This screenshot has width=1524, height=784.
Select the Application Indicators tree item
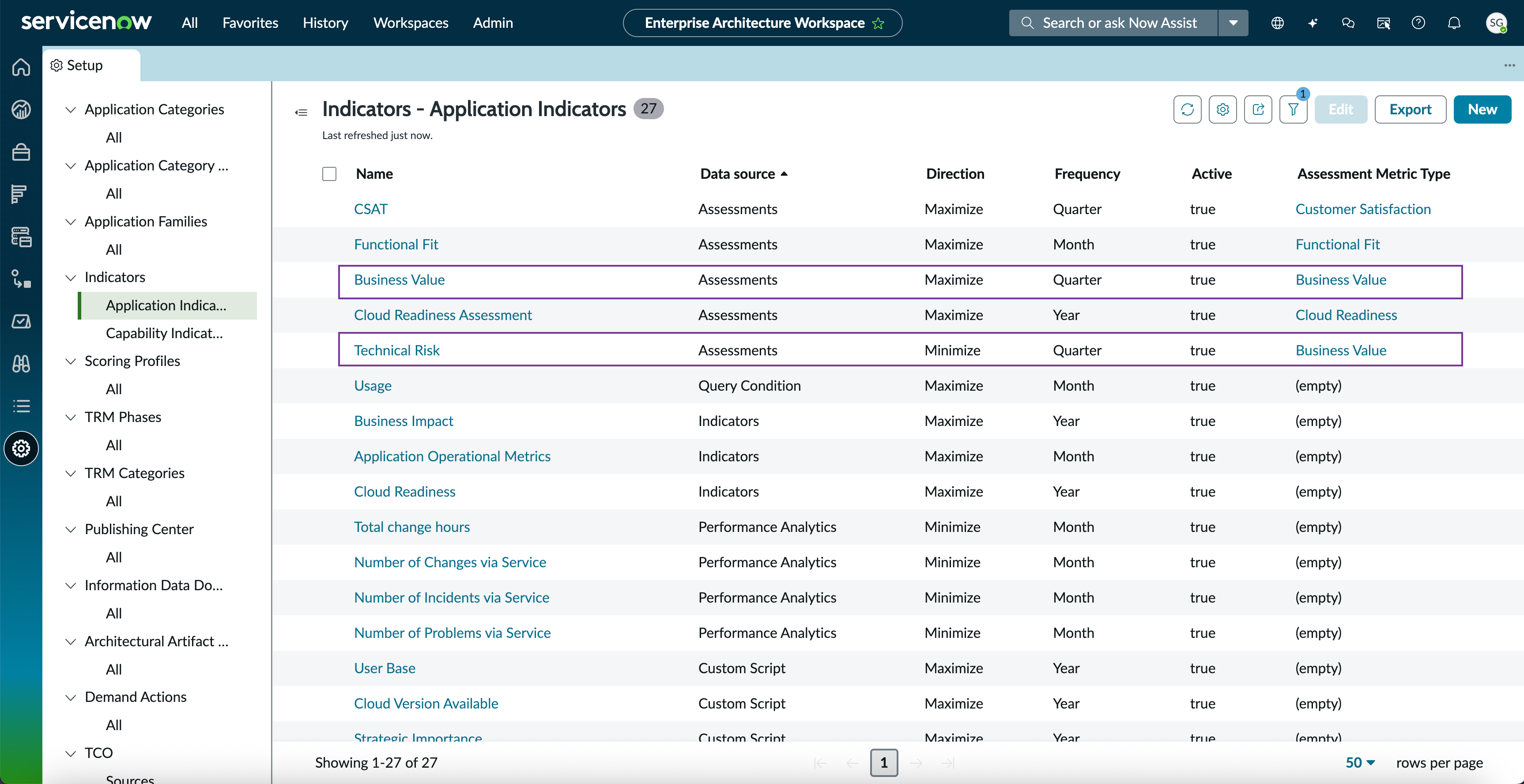[167, 305]
